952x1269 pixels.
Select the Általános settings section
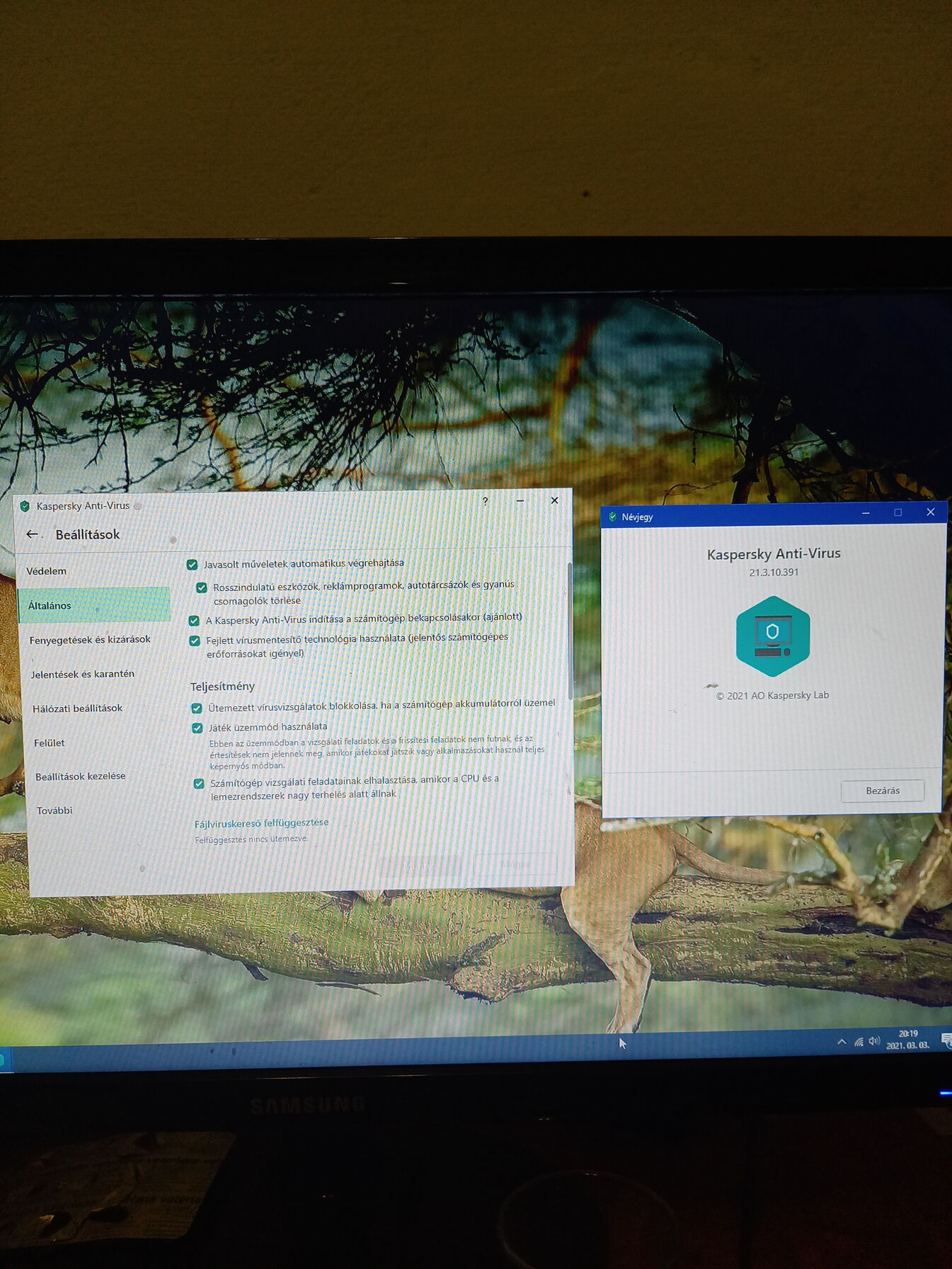point(93,605)
